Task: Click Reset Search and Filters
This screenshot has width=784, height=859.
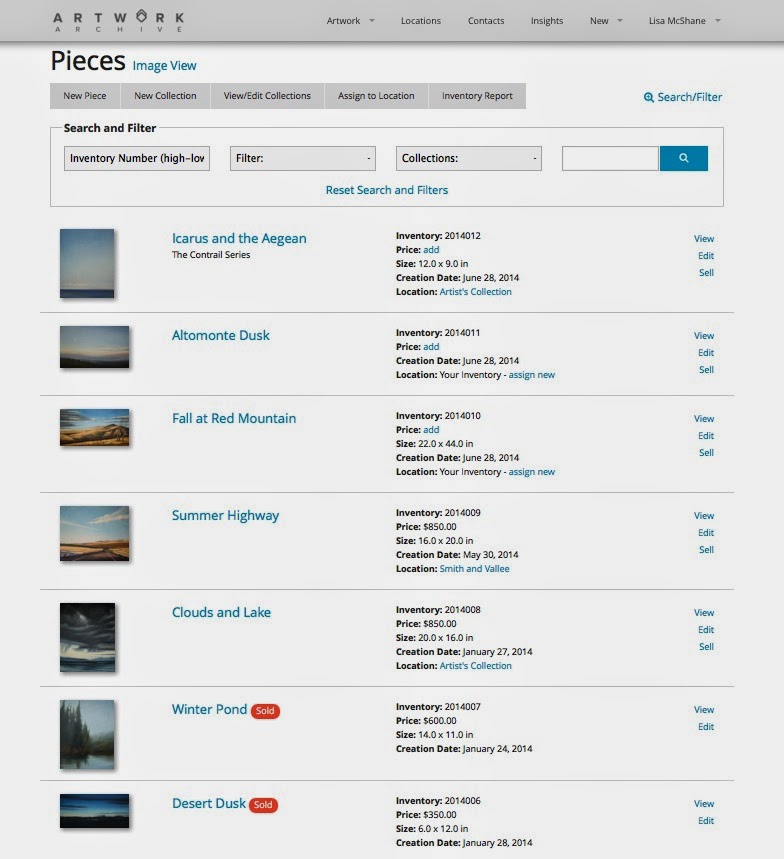Action: coord(386,189)
